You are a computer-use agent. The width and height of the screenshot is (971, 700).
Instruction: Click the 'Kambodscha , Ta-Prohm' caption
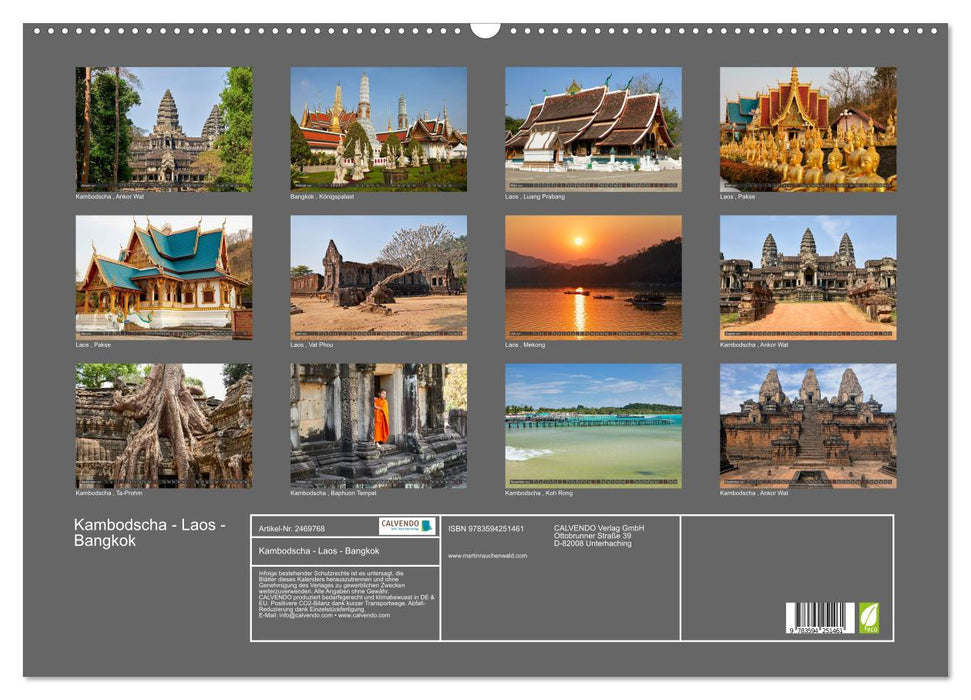(x=109, y=493)
